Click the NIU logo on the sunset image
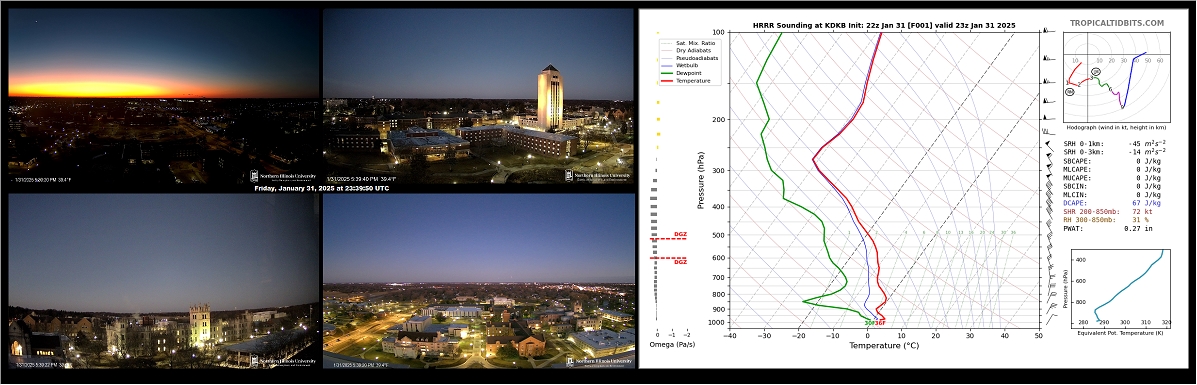This screenshot has height=385, width=1197. pyautogui.click(x=283, y=175)
